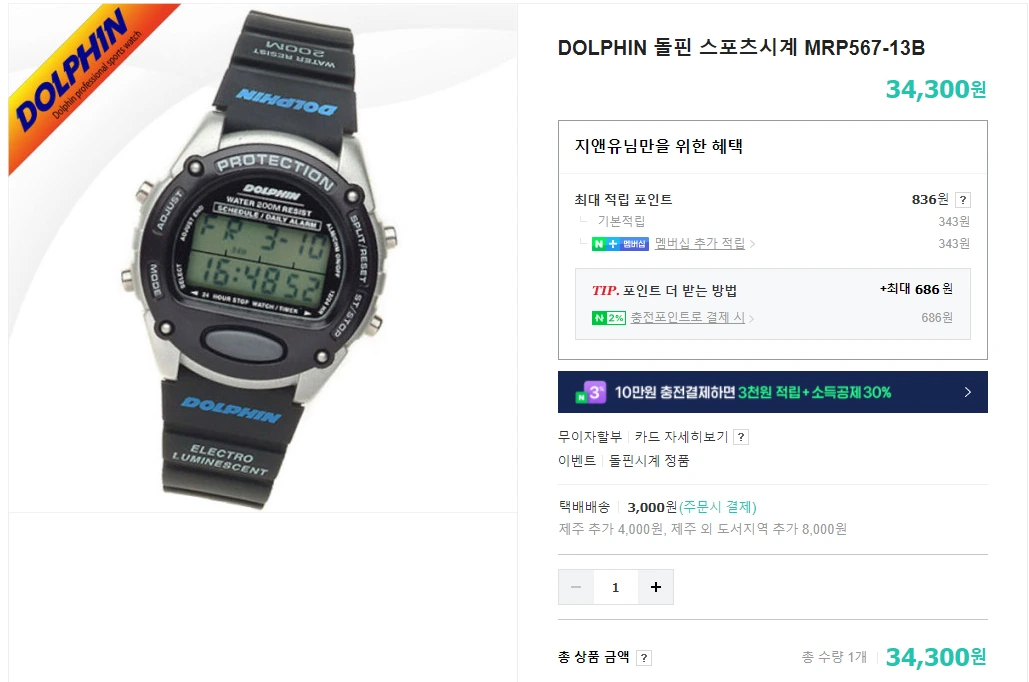The image size is (1029, 682).
Task: Click the 돌핀시계 정품 event link
Action: pyautogui.click(x=649, y=461)
